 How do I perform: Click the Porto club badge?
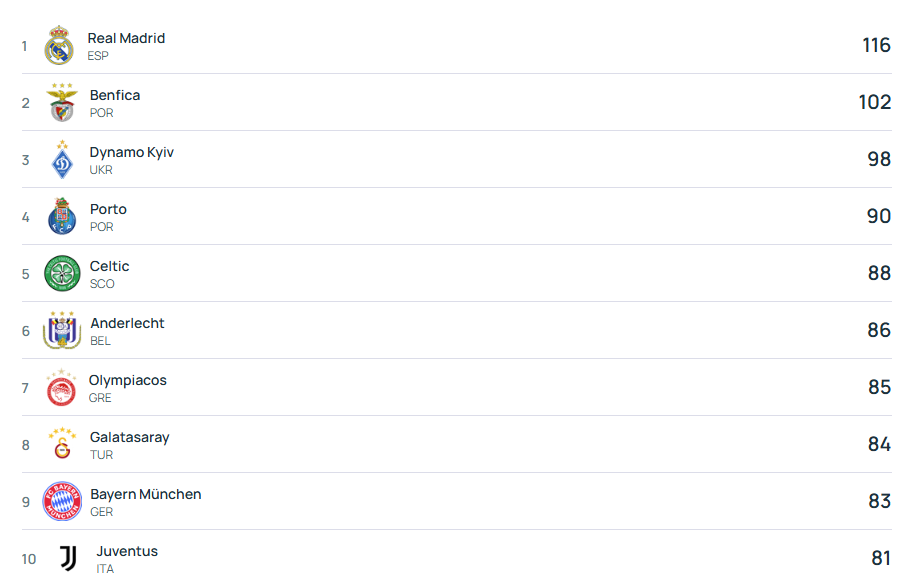click(x=62, y=217)
